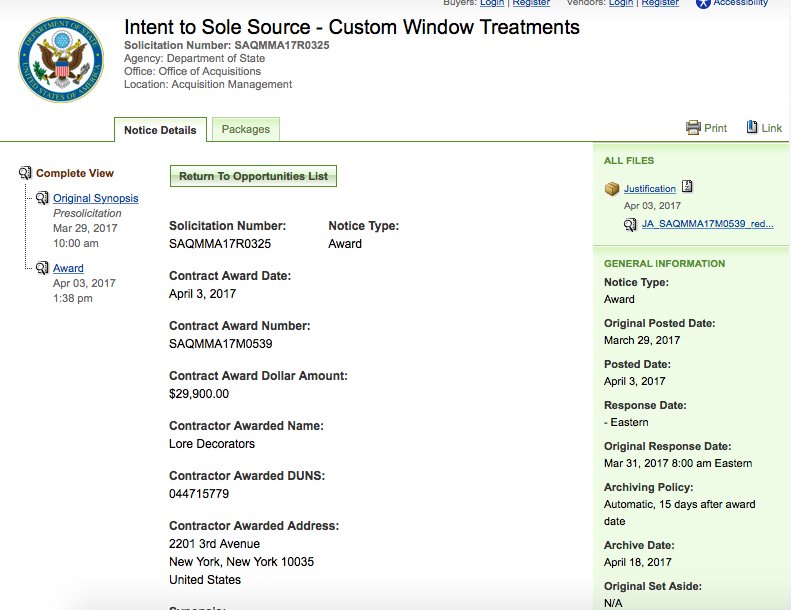791x610 pixels.
Task: Click the Department of State seal logo
Action: [61, 60]
